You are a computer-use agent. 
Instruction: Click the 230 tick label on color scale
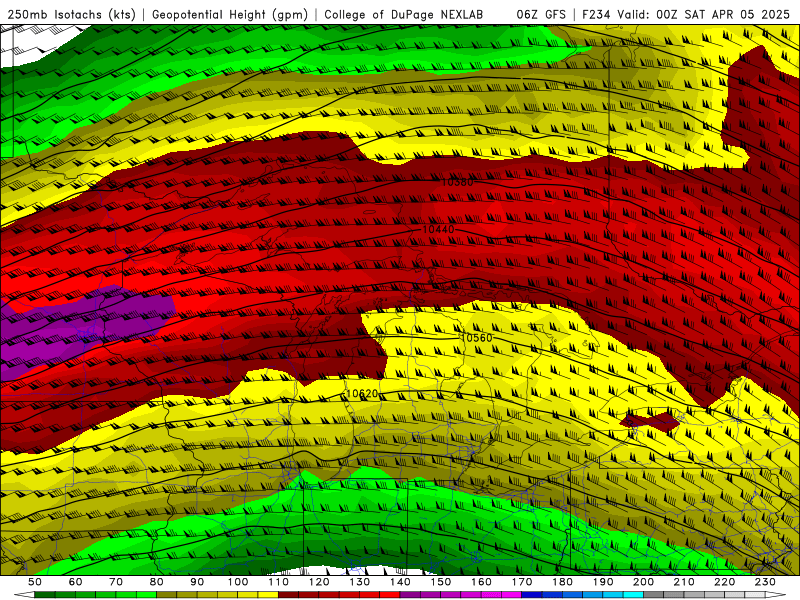(x=765, y=582)
